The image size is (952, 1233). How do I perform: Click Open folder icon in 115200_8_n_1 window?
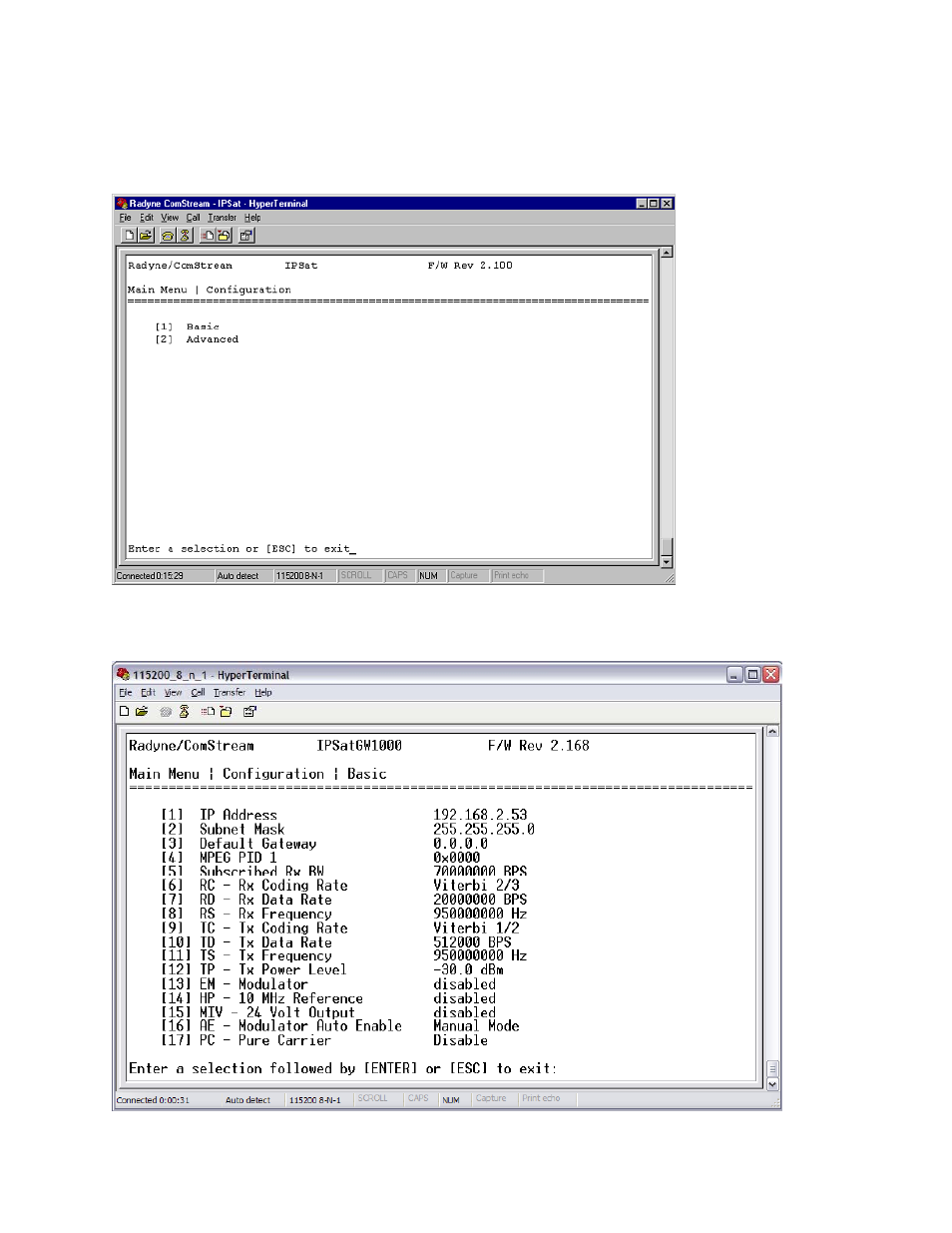142,712
